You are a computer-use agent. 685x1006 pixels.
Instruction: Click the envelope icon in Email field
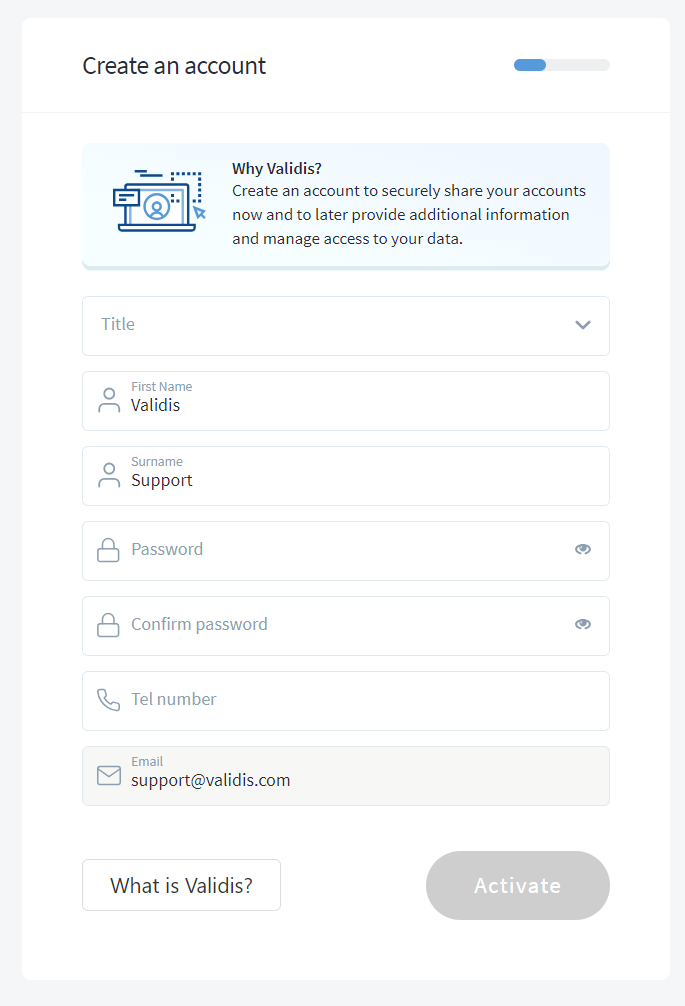(x=109, y=775)
